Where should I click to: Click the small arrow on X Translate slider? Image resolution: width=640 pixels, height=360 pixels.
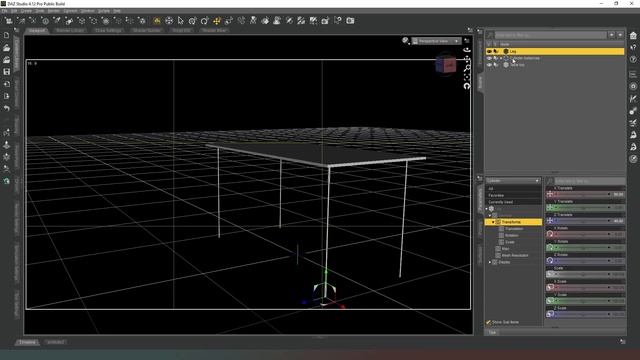pos(609,194)
